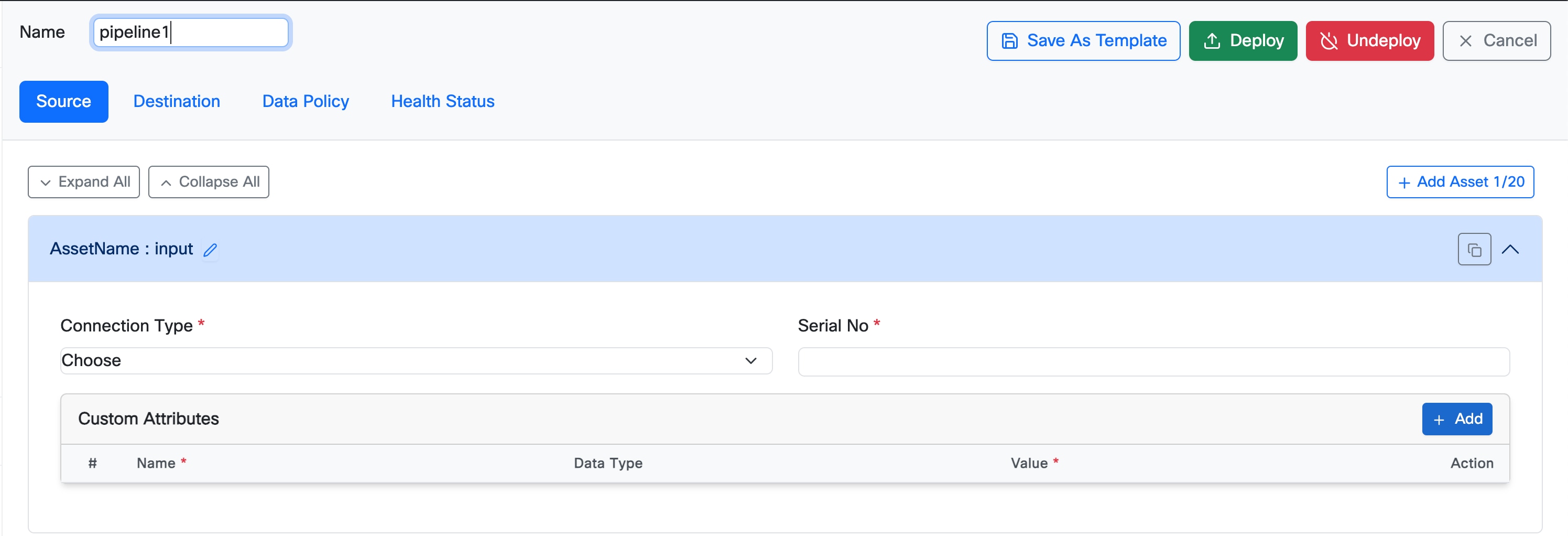Image resolution: width=1568 pixels, height=536 pixels.
Task: Click the duplicate asset copy icon
Action: click(1474, 249)
